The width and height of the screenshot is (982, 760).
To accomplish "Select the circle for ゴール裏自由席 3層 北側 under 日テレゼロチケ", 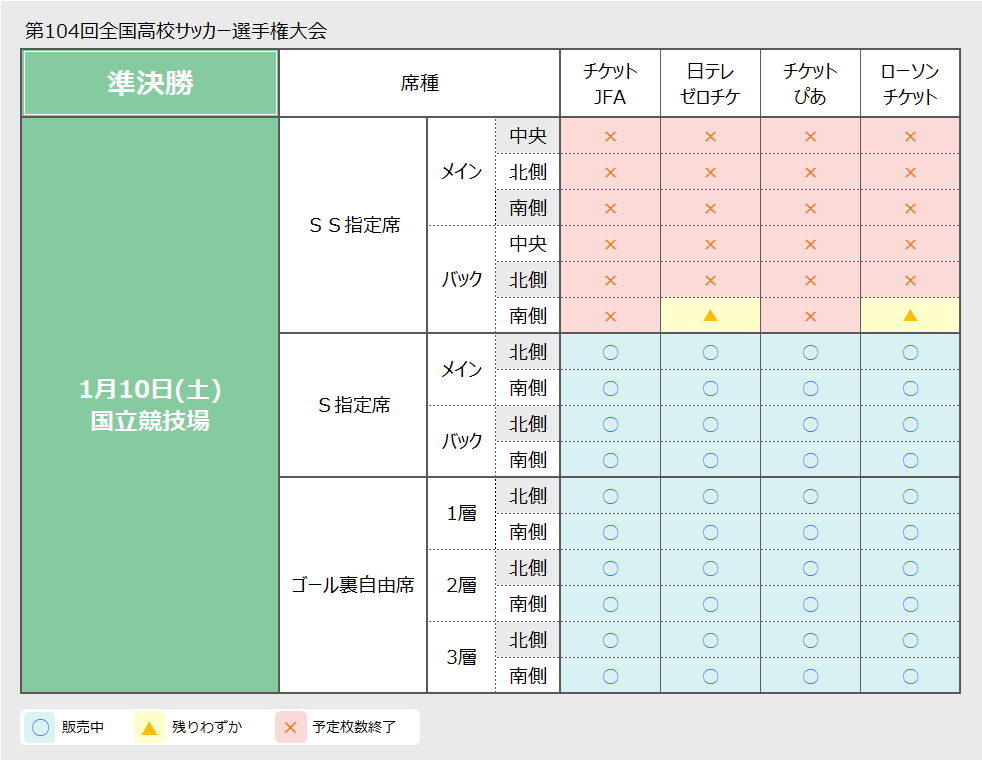I will pos(710,640).
